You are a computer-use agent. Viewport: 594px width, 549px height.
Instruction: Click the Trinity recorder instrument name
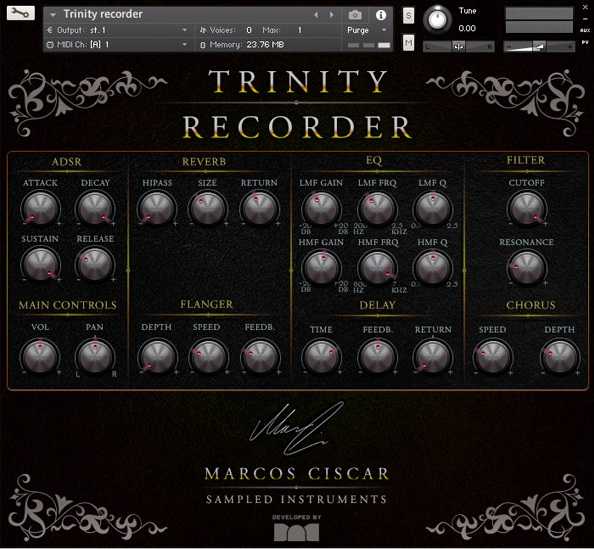(103, 14)
